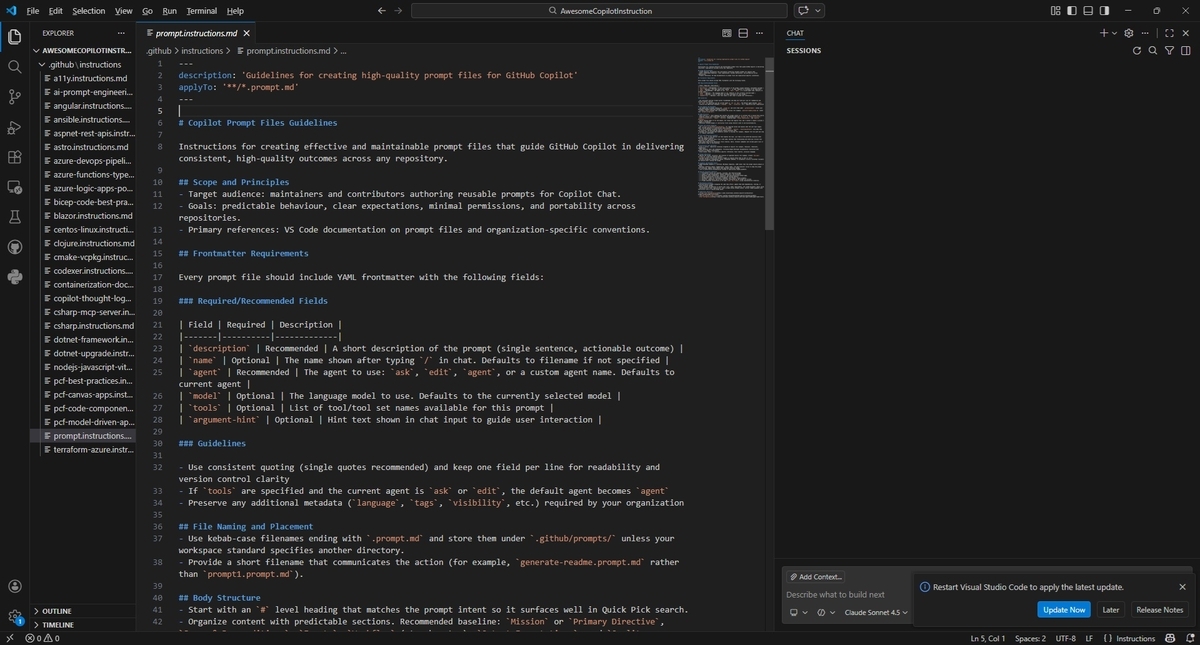Open the View menu
Screen dimensions: 1200x645
pyautogui.click(x=123, y=10)
